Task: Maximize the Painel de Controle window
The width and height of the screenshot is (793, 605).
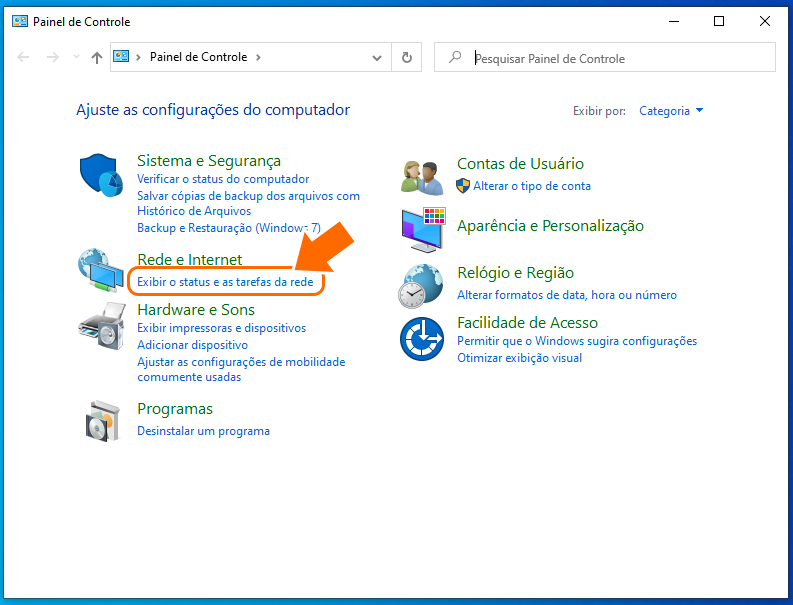Action: coord(719,21)
